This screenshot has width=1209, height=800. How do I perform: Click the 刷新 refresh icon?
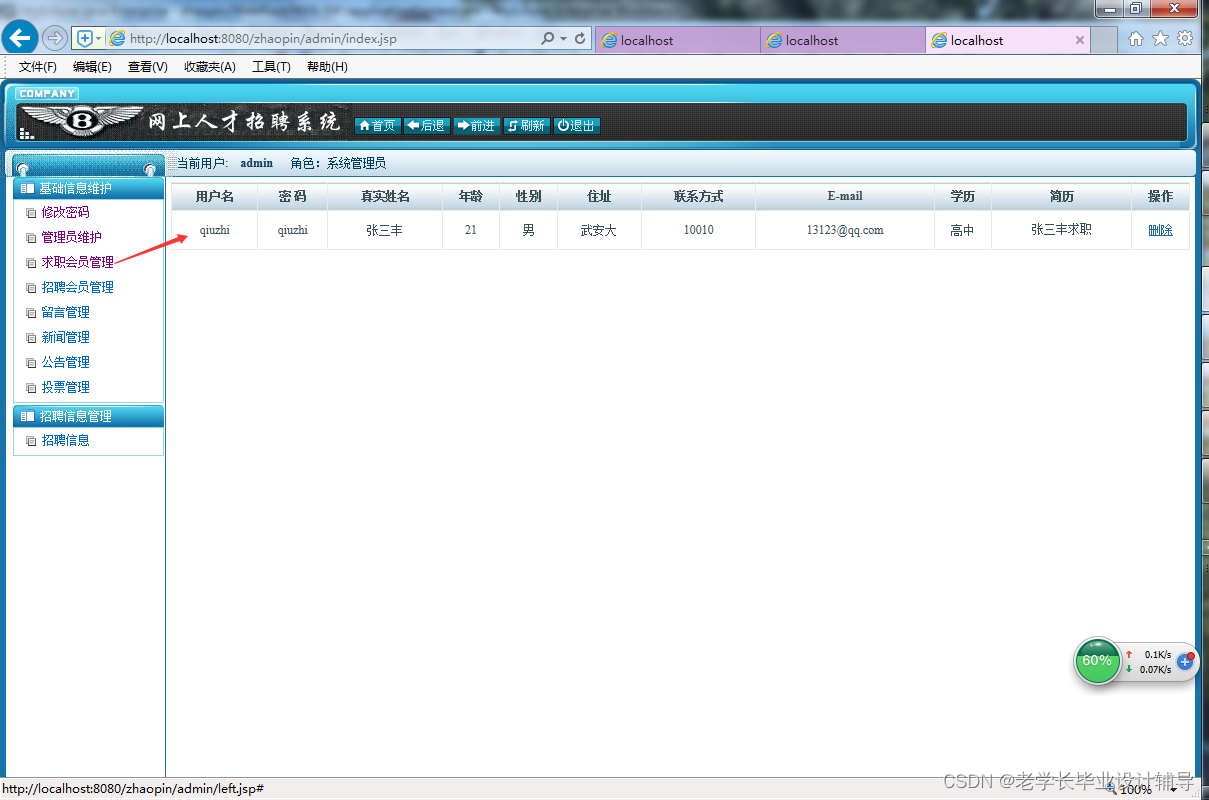pyautogui.click(x=512, y=125)
